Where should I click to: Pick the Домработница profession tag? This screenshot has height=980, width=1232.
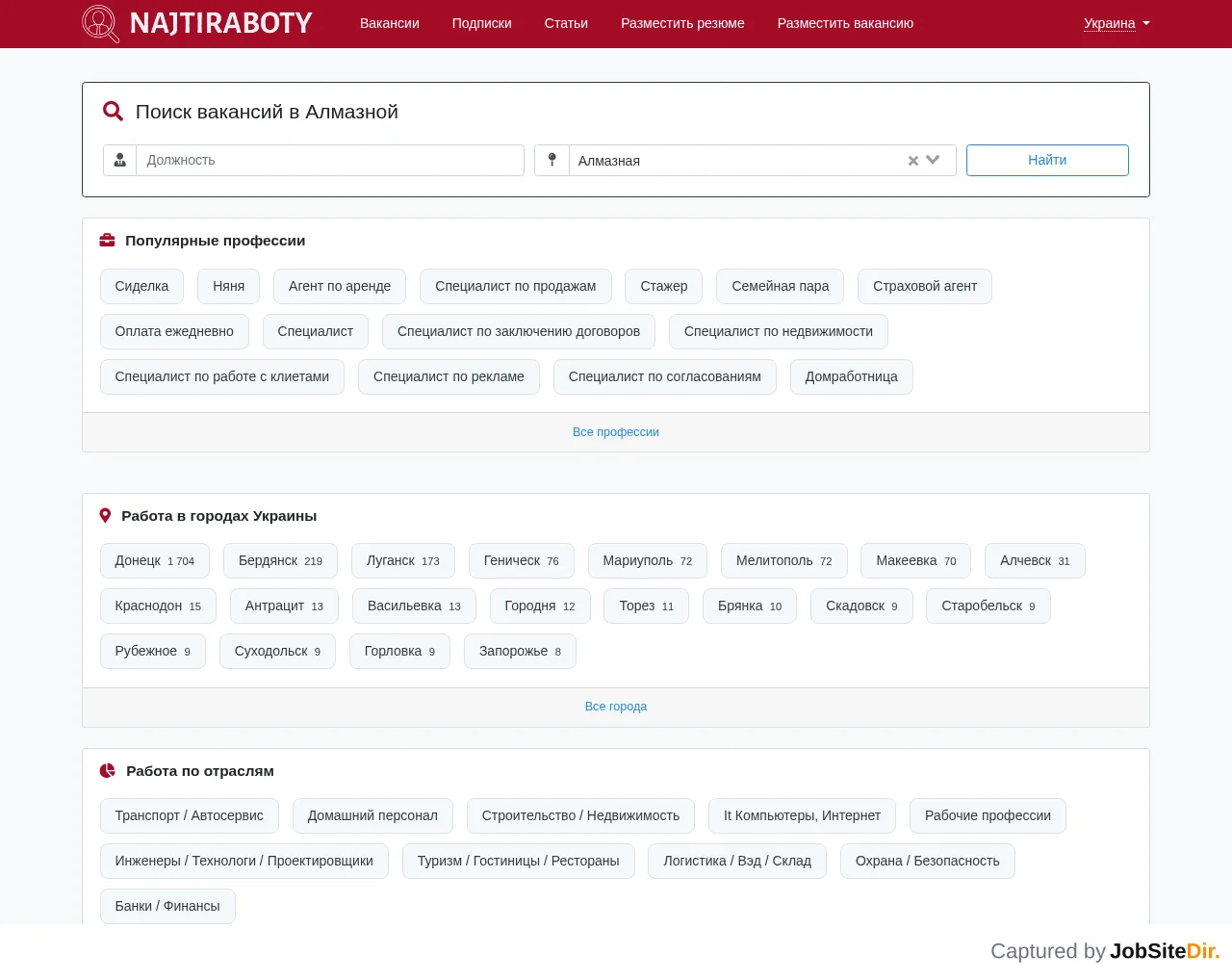852,376
